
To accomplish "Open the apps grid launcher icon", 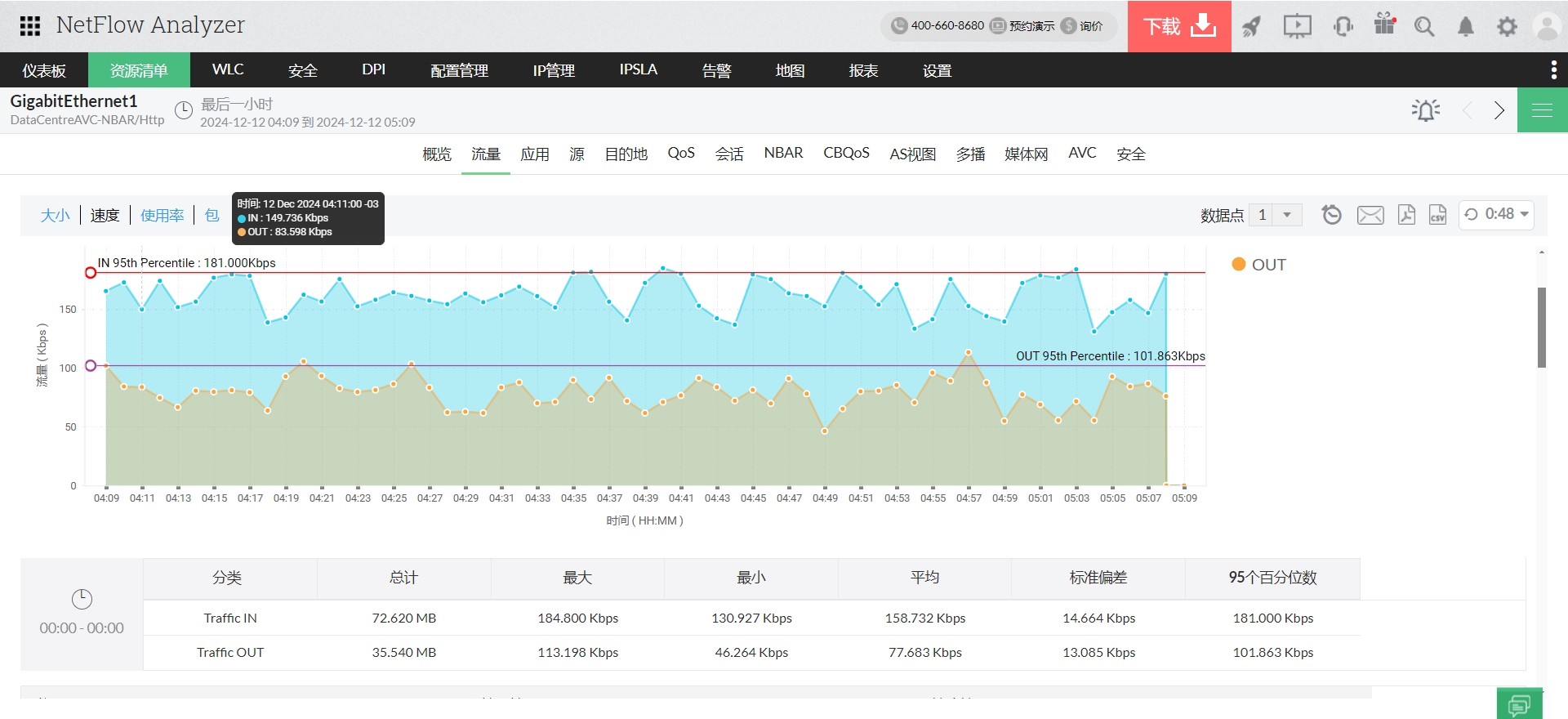I will pyautogui.click(x=30, y=26).
